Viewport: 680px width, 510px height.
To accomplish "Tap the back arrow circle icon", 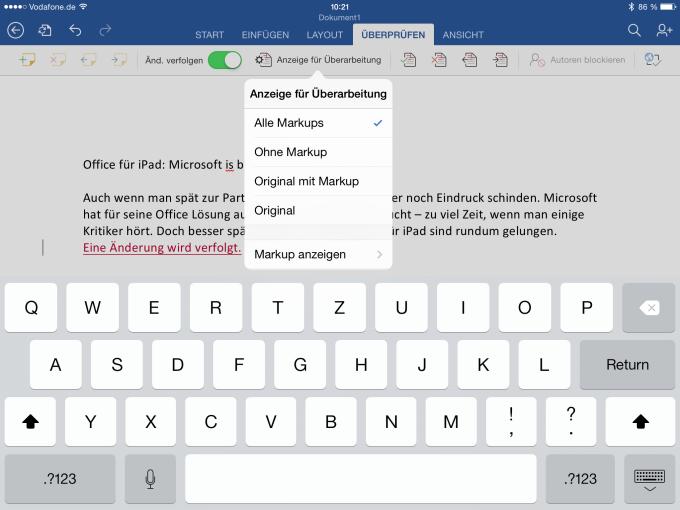I will (x=16, y=30).
